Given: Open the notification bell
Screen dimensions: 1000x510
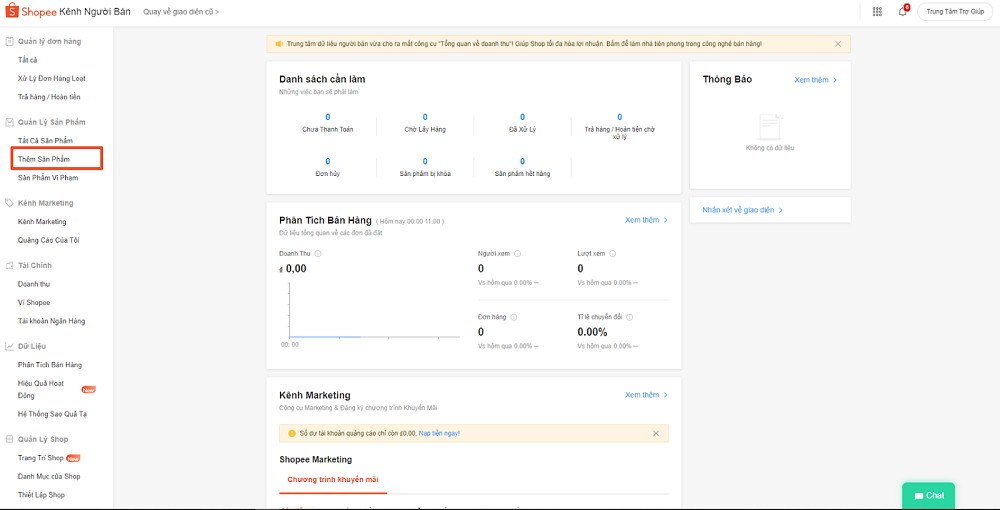Looking at the screenshot, I should pos(902,12).
